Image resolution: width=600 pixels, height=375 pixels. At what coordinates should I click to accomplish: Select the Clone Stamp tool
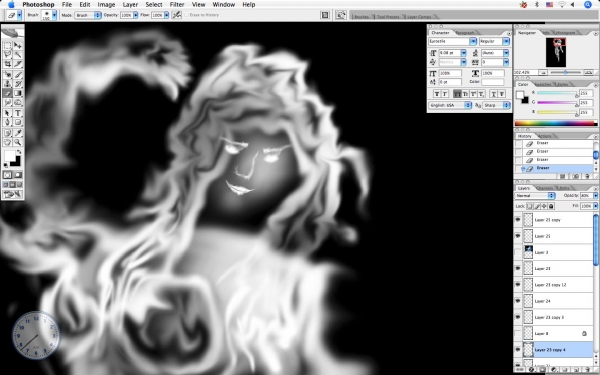(7, 84)
